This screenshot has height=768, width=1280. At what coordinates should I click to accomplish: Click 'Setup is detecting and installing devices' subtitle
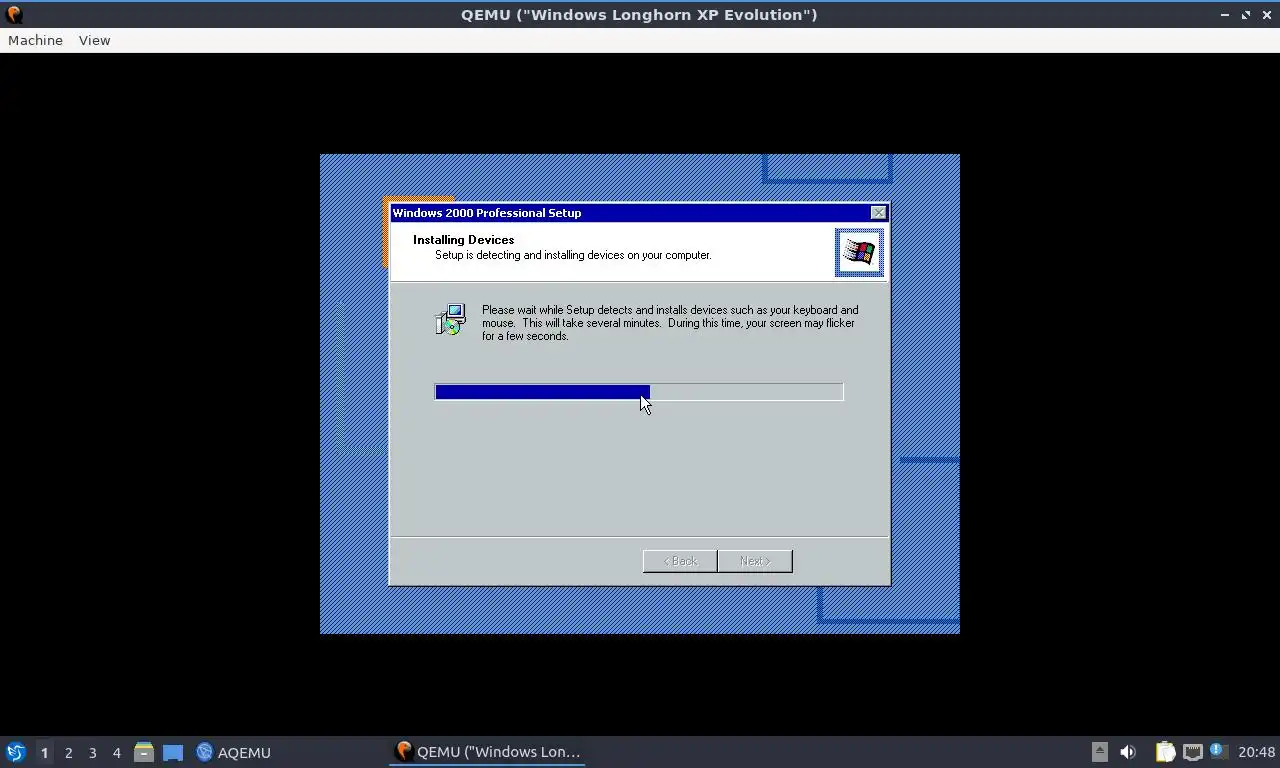(573, 255)
